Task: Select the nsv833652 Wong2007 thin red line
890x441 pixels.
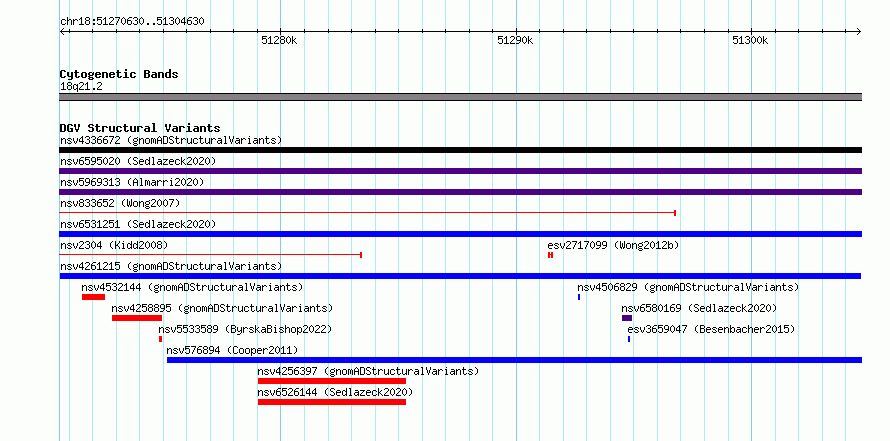Action: [368, 213]
